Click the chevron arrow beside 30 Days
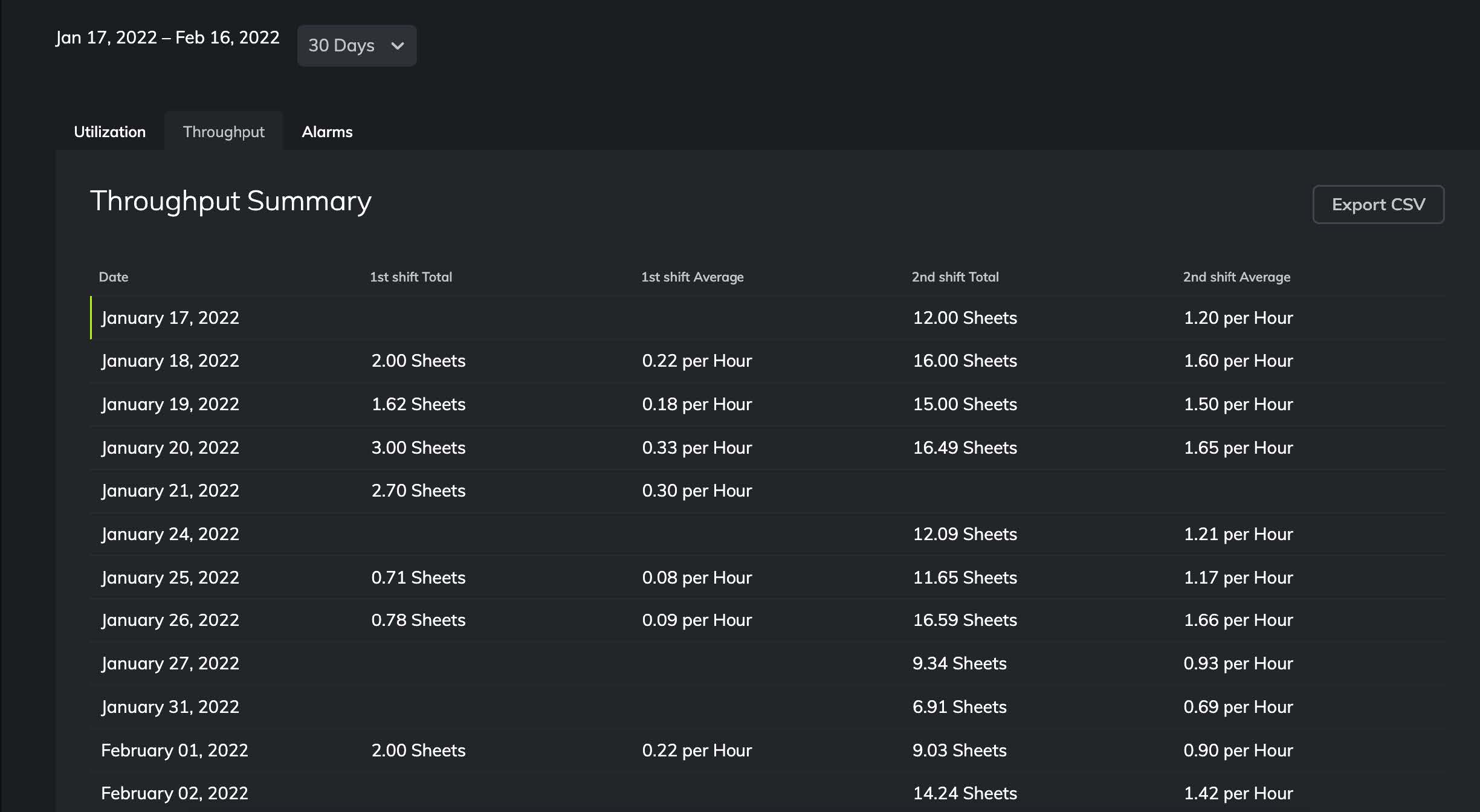 (x=397, y=46)
